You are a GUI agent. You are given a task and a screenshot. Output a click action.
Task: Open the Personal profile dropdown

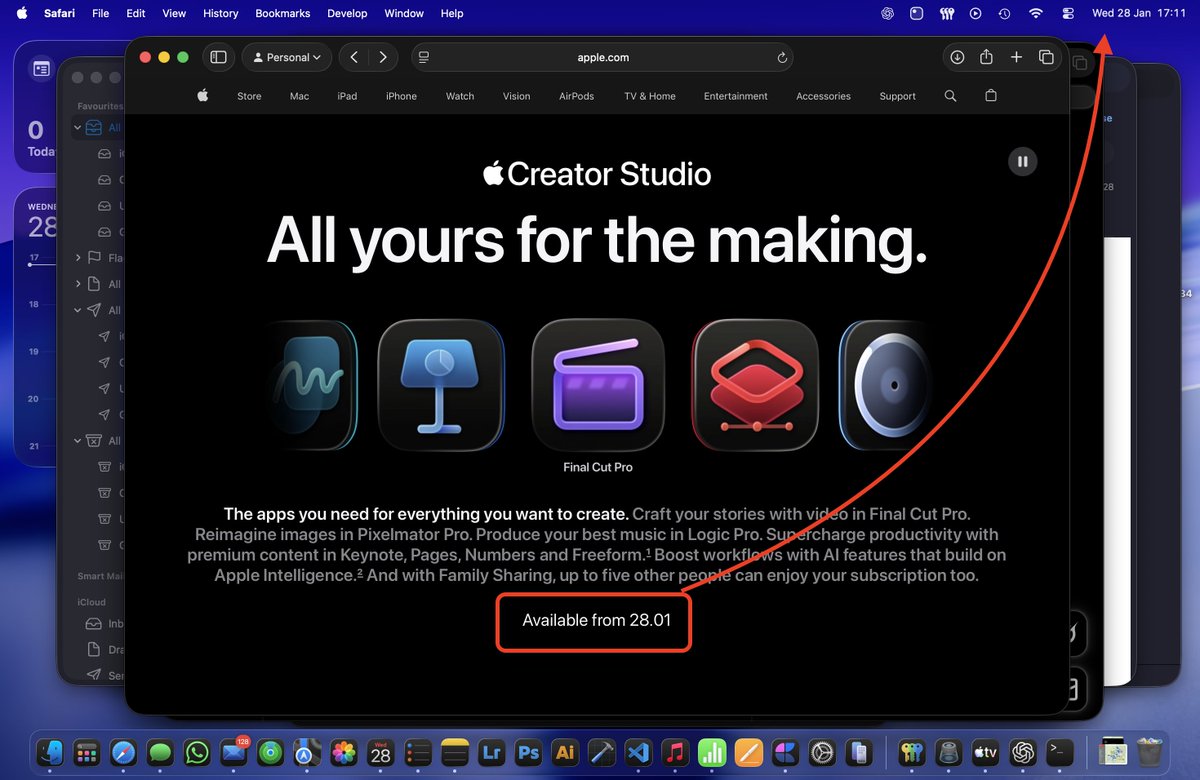click(x=287, y=57)
